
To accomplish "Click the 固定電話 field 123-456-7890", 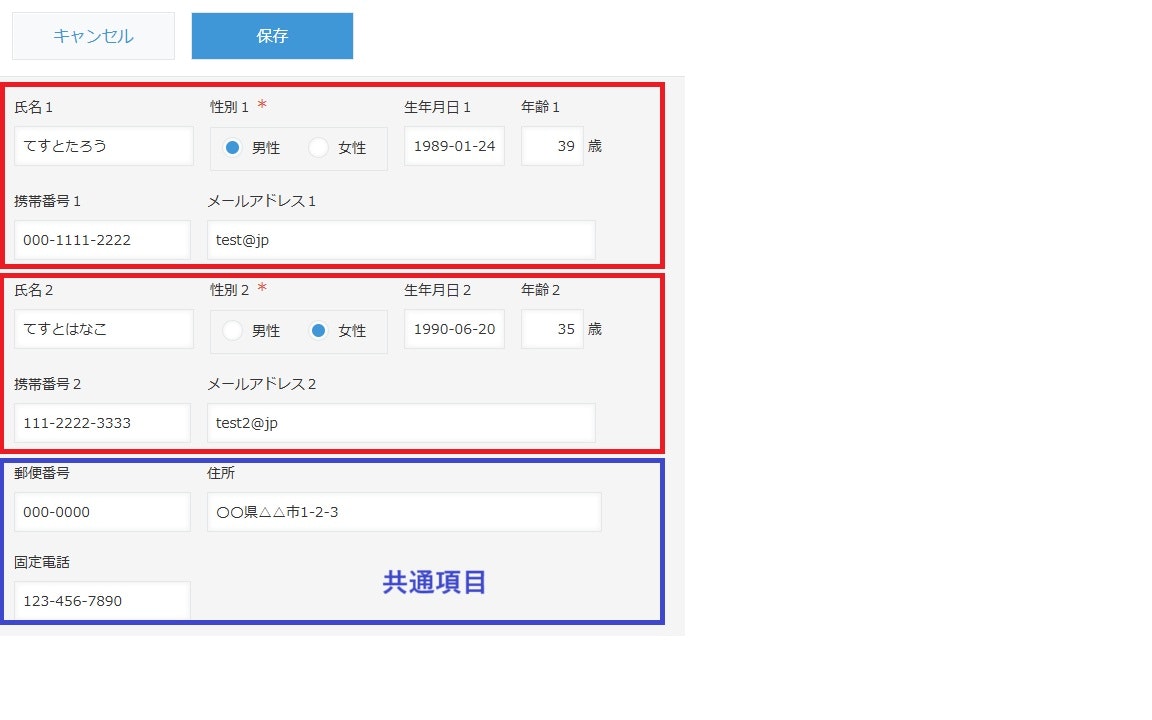I will pyautogui.click(x=102, y=601).
